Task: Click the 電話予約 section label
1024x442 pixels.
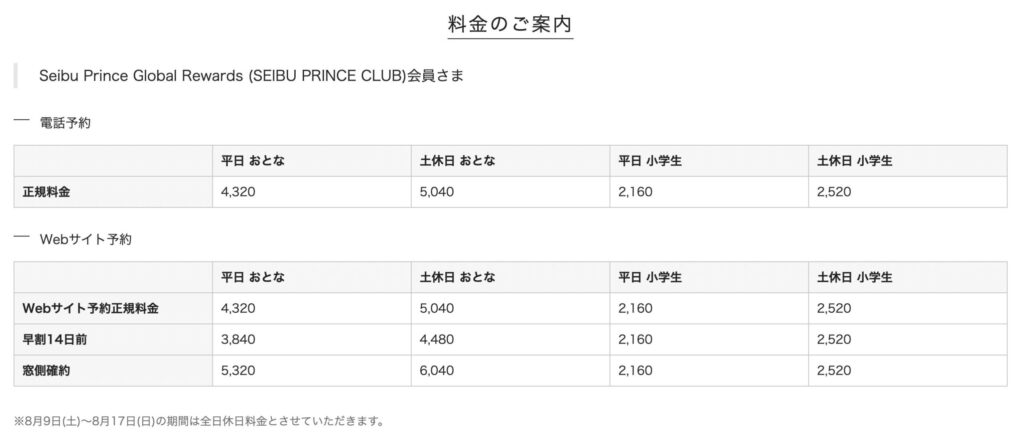Action: click(x=65, y=123)
